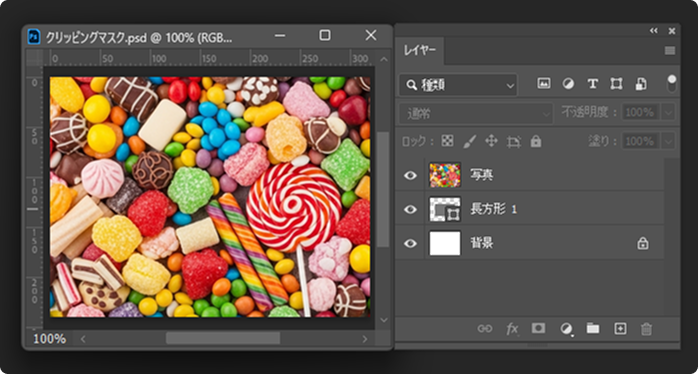This screenshot has height=374, width=698.
Task: Delete layer with trash icon
Action: tap(646, 329)
